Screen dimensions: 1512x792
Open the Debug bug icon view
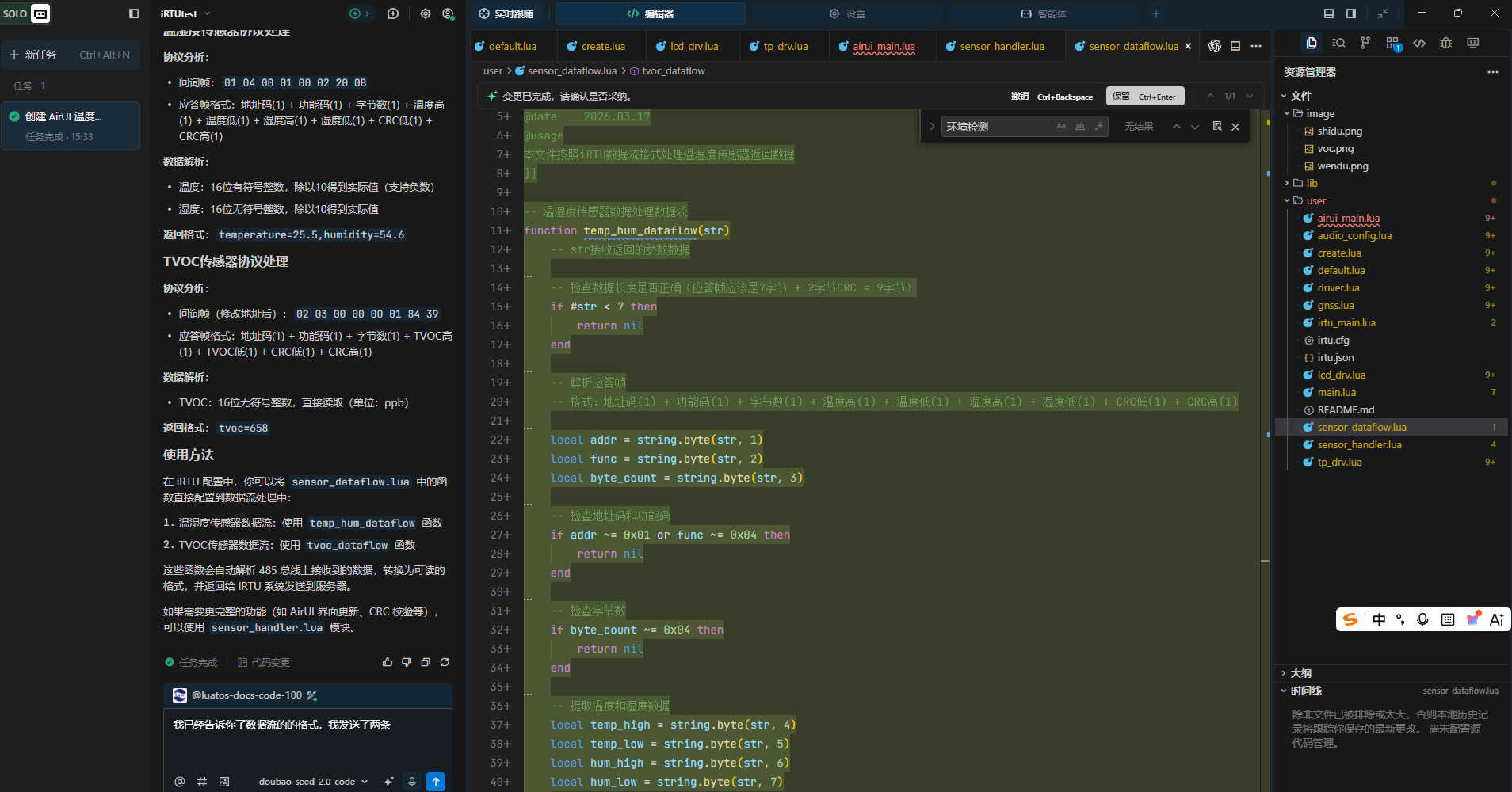pos(1445,43)
